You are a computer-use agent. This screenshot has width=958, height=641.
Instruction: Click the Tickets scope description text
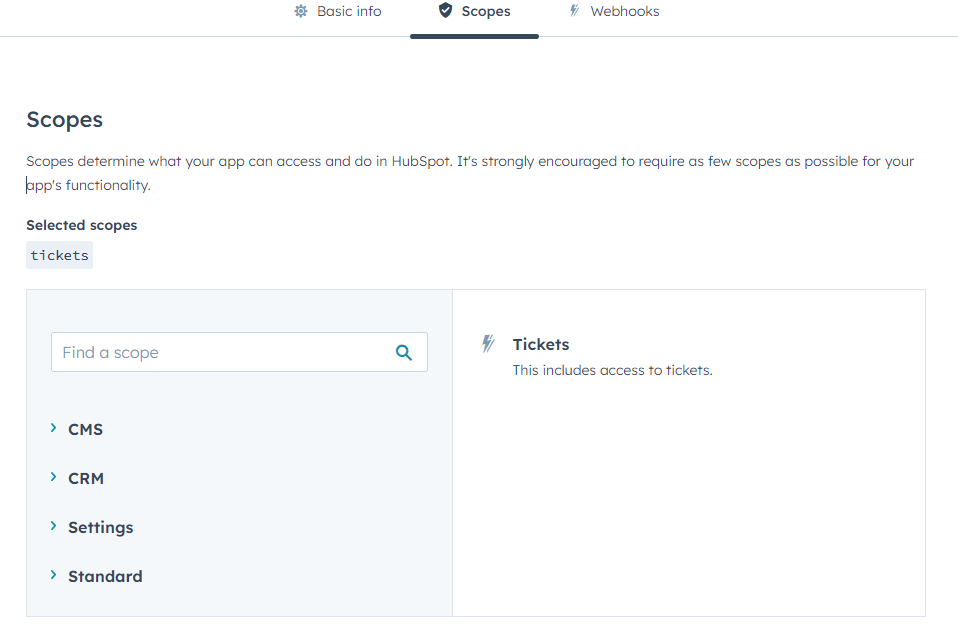(612, 370)
